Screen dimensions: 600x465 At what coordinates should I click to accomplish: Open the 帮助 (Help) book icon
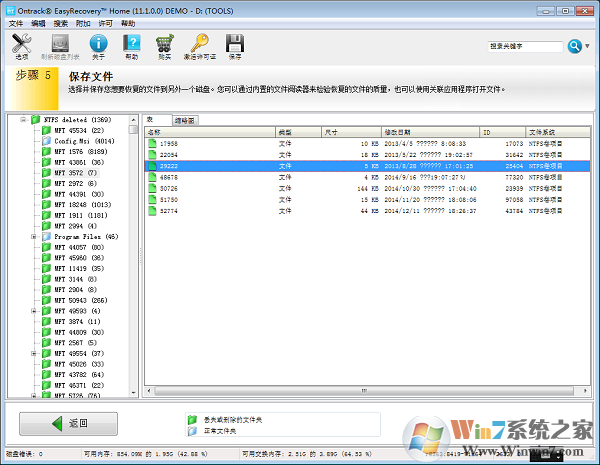(131, 44)
